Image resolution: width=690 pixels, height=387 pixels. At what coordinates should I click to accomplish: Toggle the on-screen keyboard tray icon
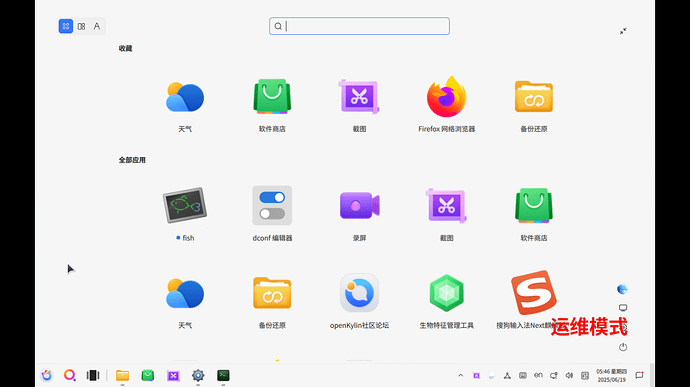[523, 376]
